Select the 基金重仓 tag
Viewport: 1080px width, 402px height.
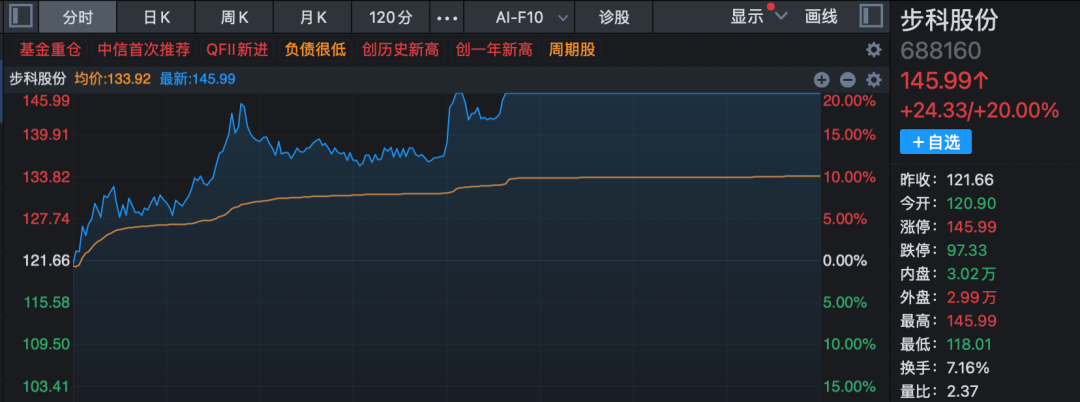pyautogui.click(x=50, y=50)
